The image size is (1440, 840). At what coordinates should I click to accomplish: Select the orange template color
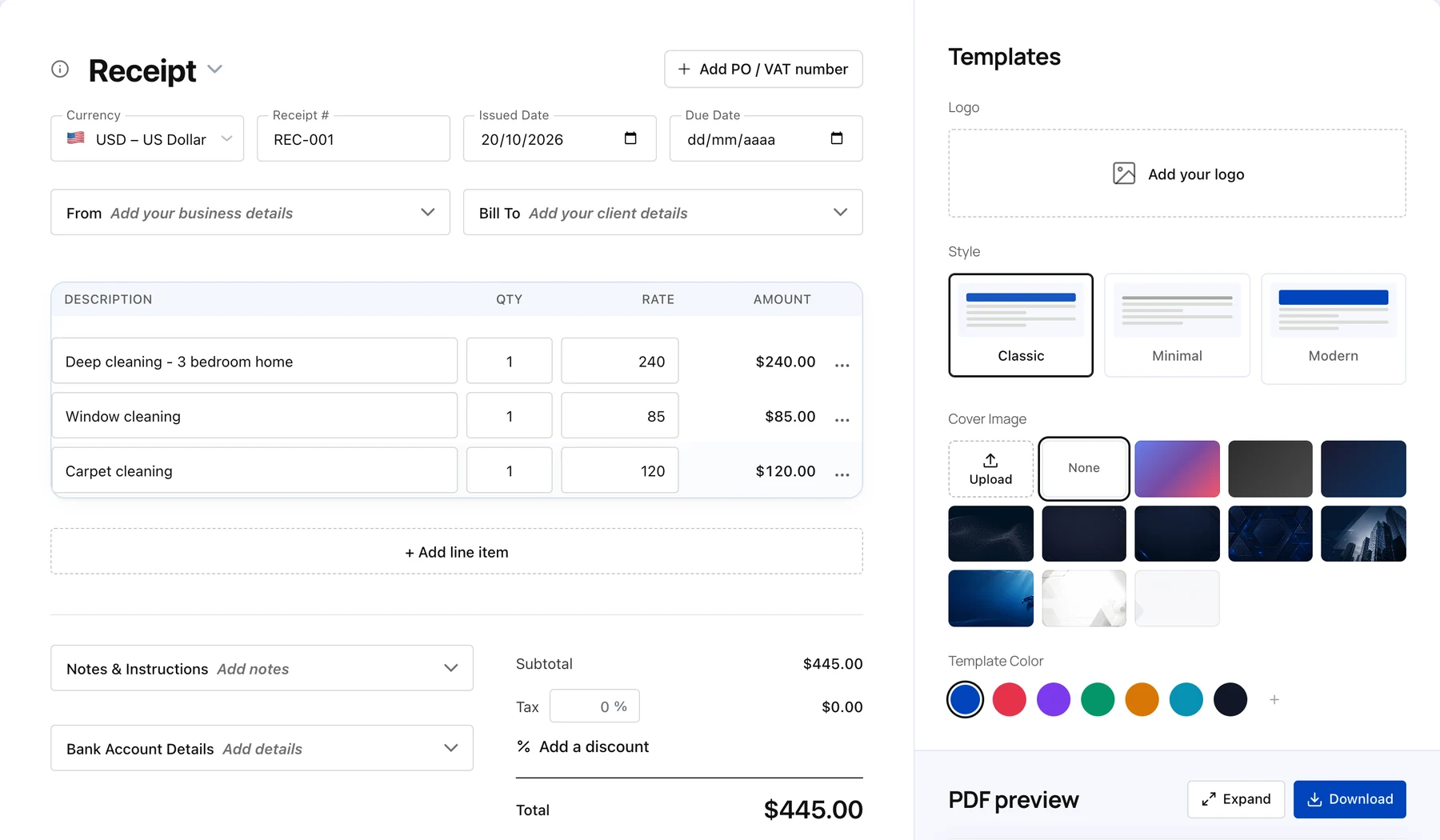[x=1142, y=700]
